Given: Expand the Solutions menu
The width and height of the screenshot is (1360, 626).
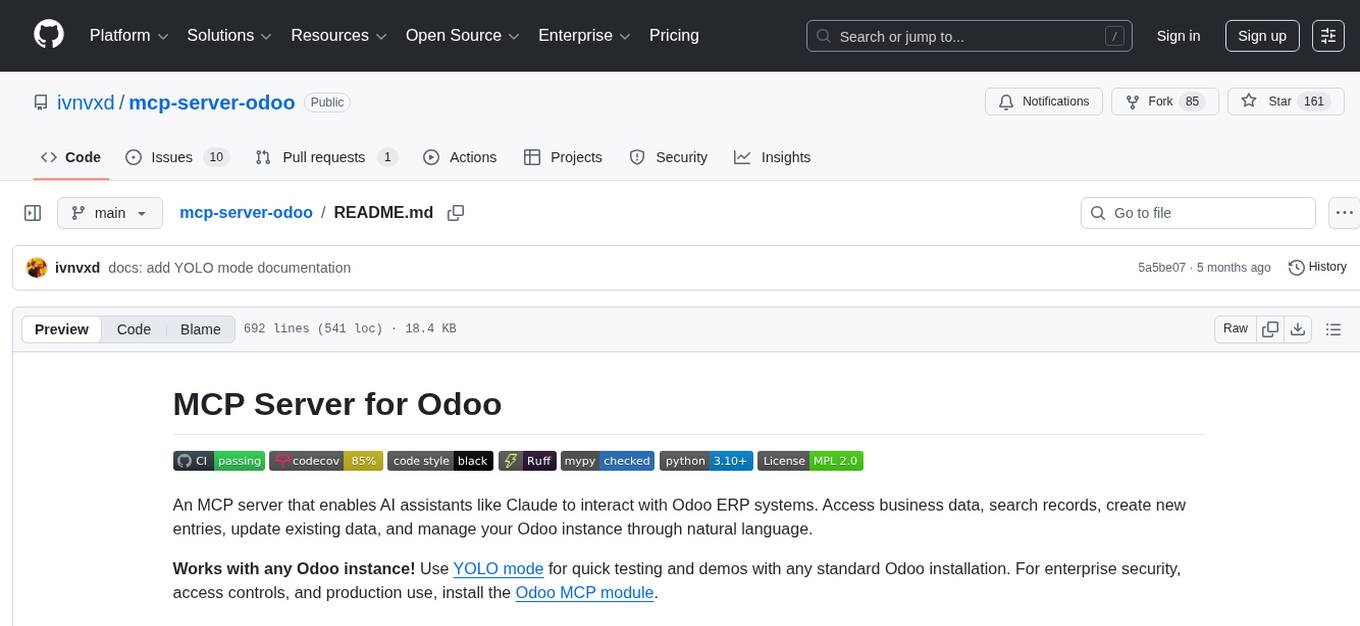Looking at the screenshot, I should pyautogui.click(x=228, y=35).
